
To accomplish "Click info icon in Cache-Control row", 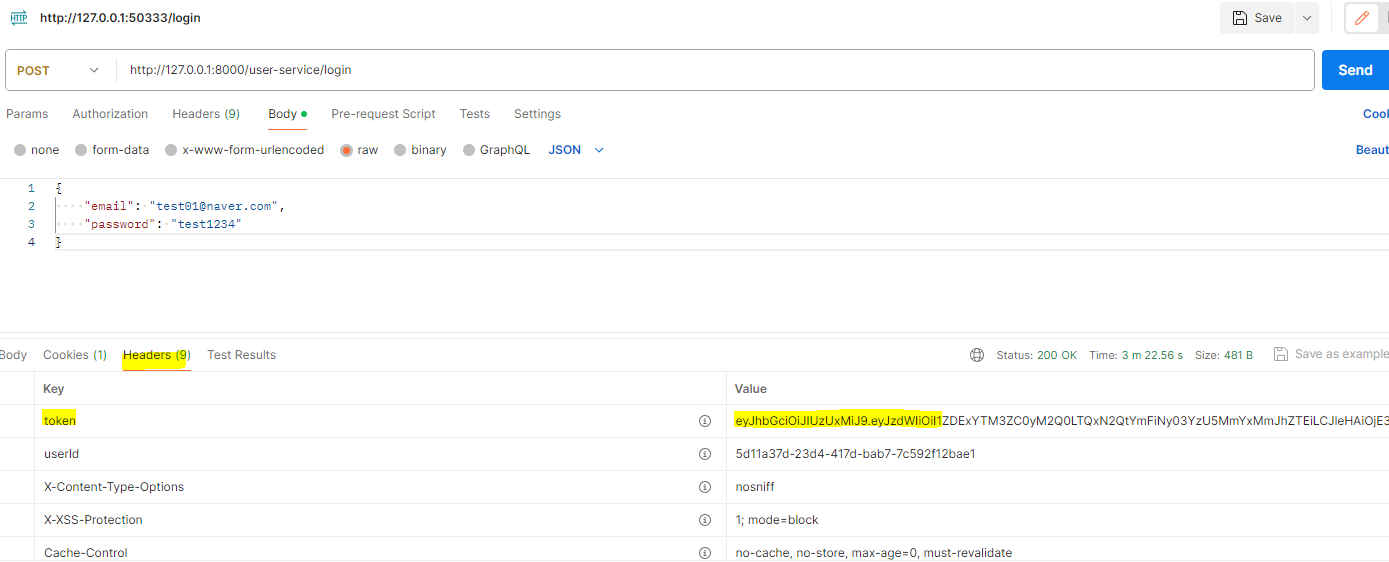I will point(705,553).
